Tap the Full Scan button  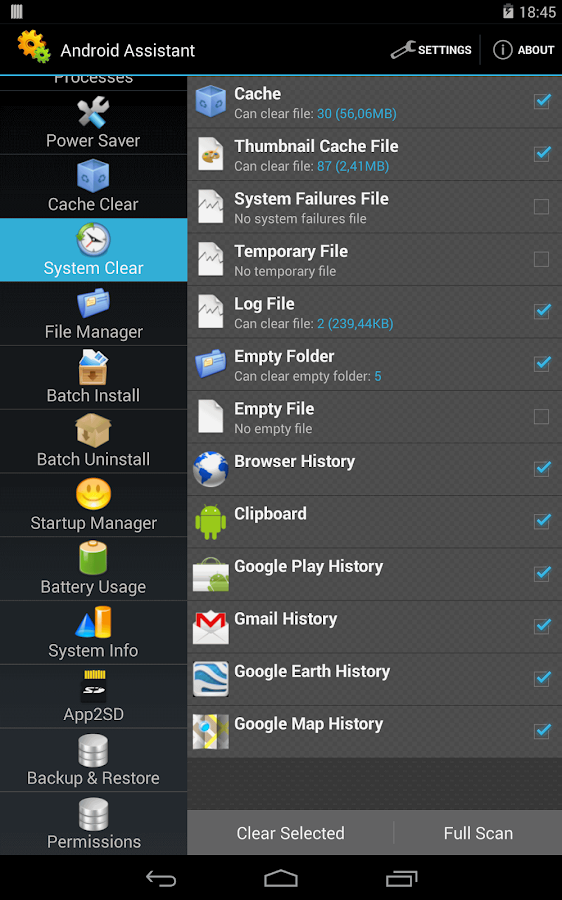tap(478, 833)
